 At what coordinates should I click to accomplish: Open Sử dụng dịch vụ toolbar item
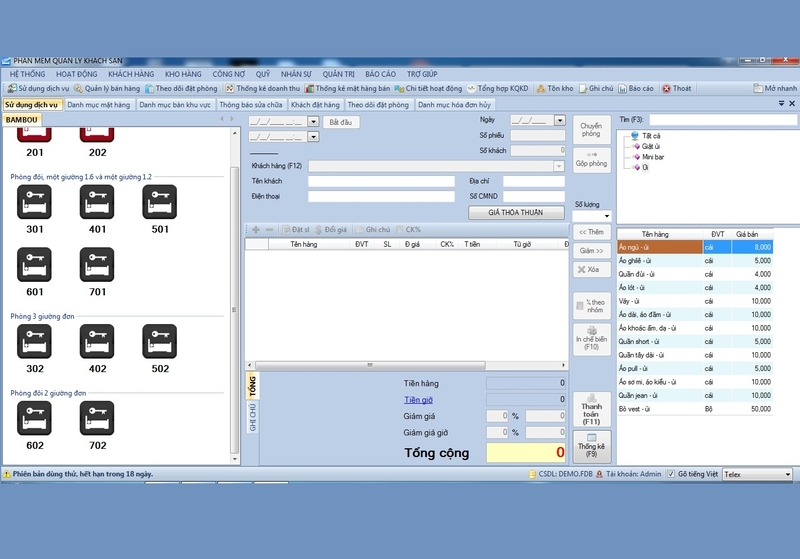pyautogui.click(x=39, y=88)
